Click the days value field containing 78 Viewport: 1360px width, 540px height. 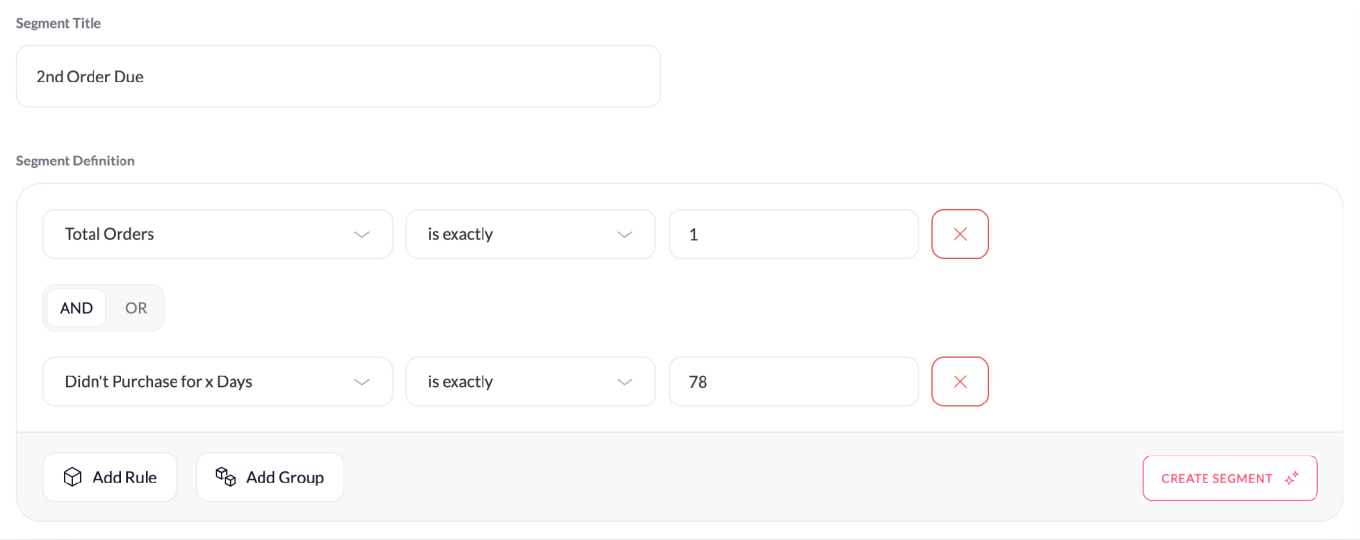pyautogui.click(x=793, y=382)
